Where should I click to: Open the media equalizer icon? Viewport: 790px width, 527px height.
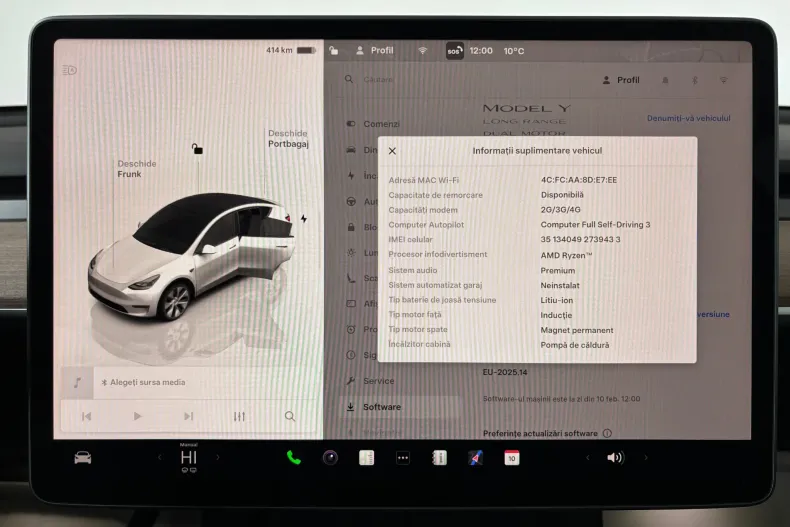239,416
